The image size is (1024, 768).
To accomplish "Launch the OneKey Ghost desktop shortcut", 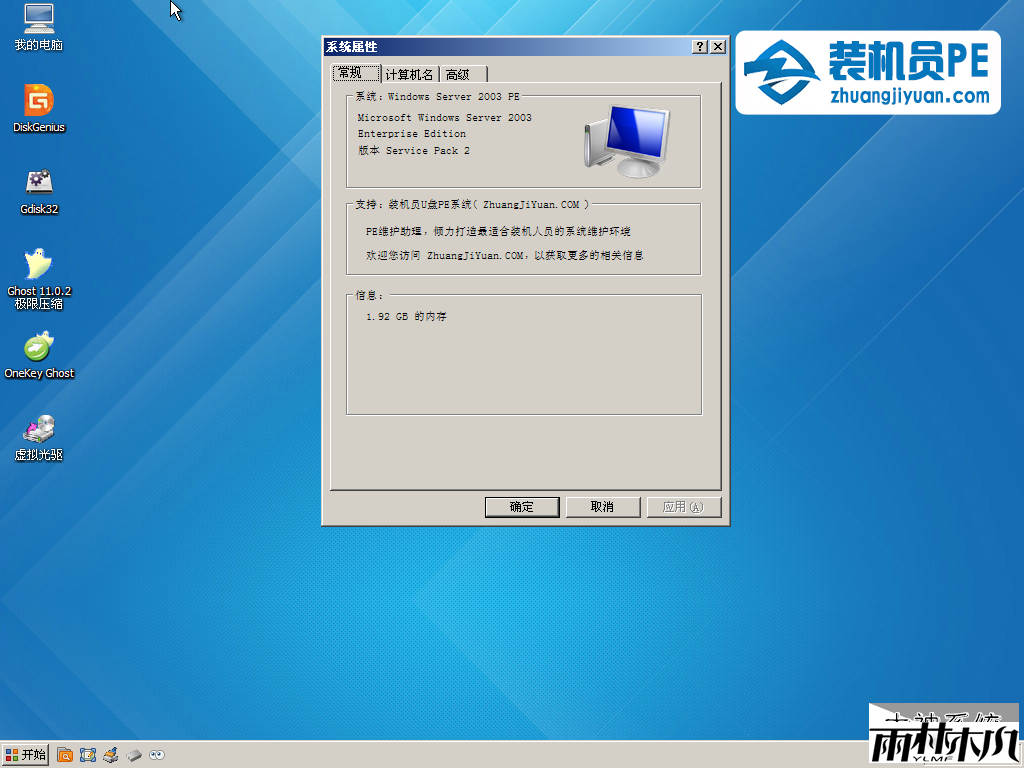I will [x=38, y=347].
